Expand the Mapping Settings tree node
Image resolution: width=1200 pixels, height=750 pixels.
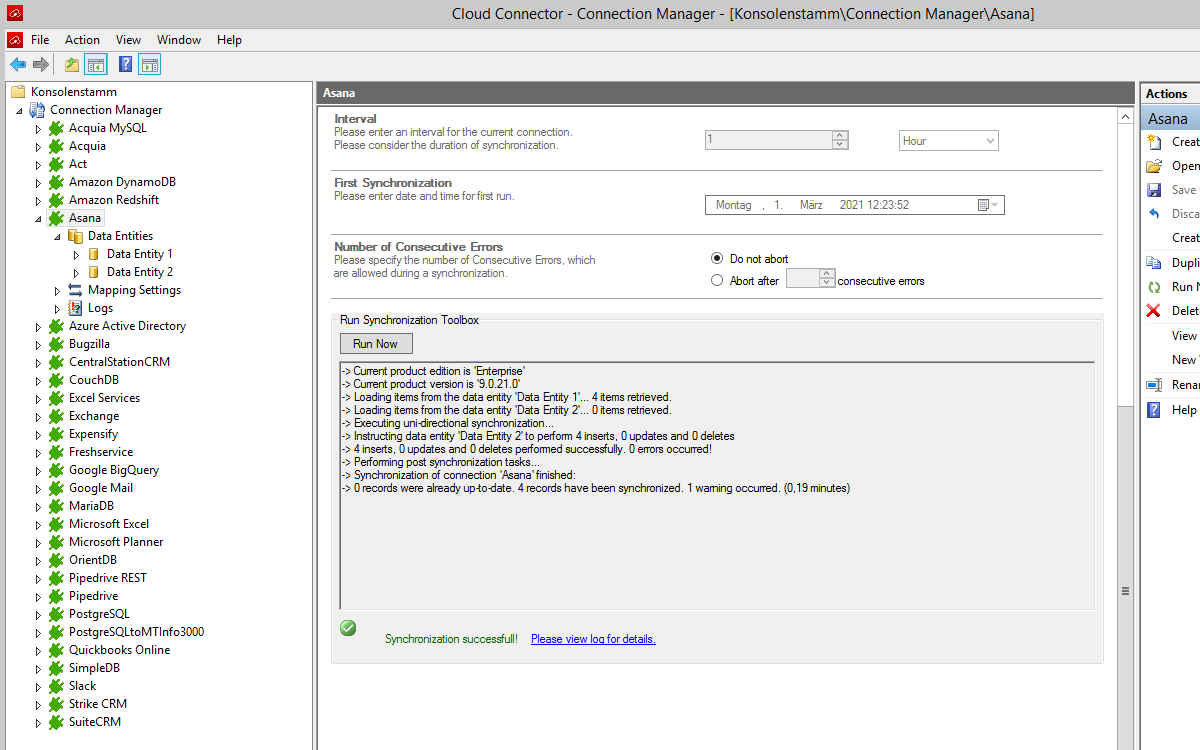pos(58,291)
